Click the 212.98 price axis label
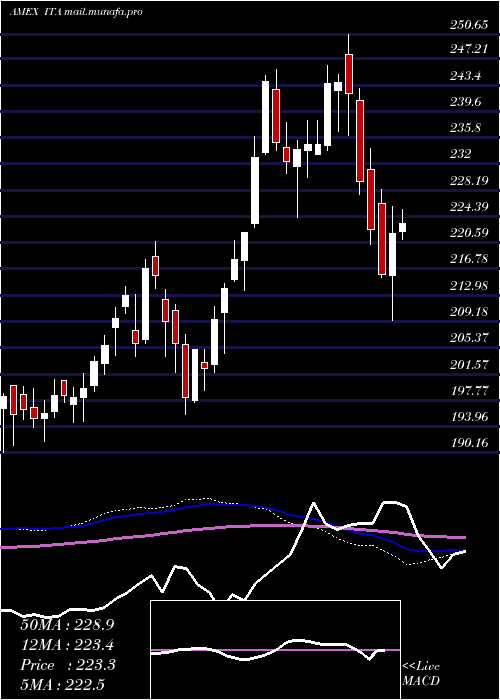The image size is (500, 700). pyautogui.click(x=469, y=285)
